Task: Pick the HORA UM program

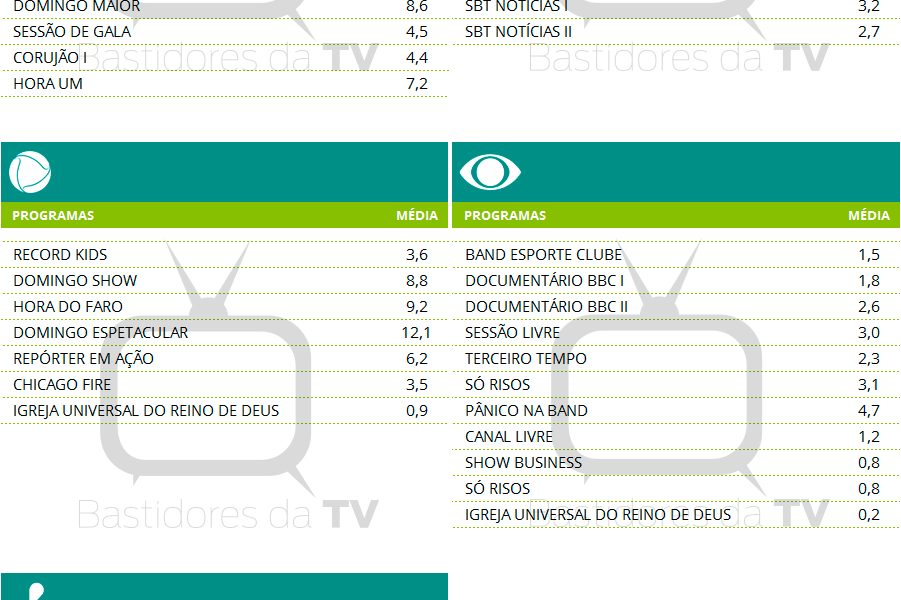Action: pyautogui.click(x=48, y=84)
